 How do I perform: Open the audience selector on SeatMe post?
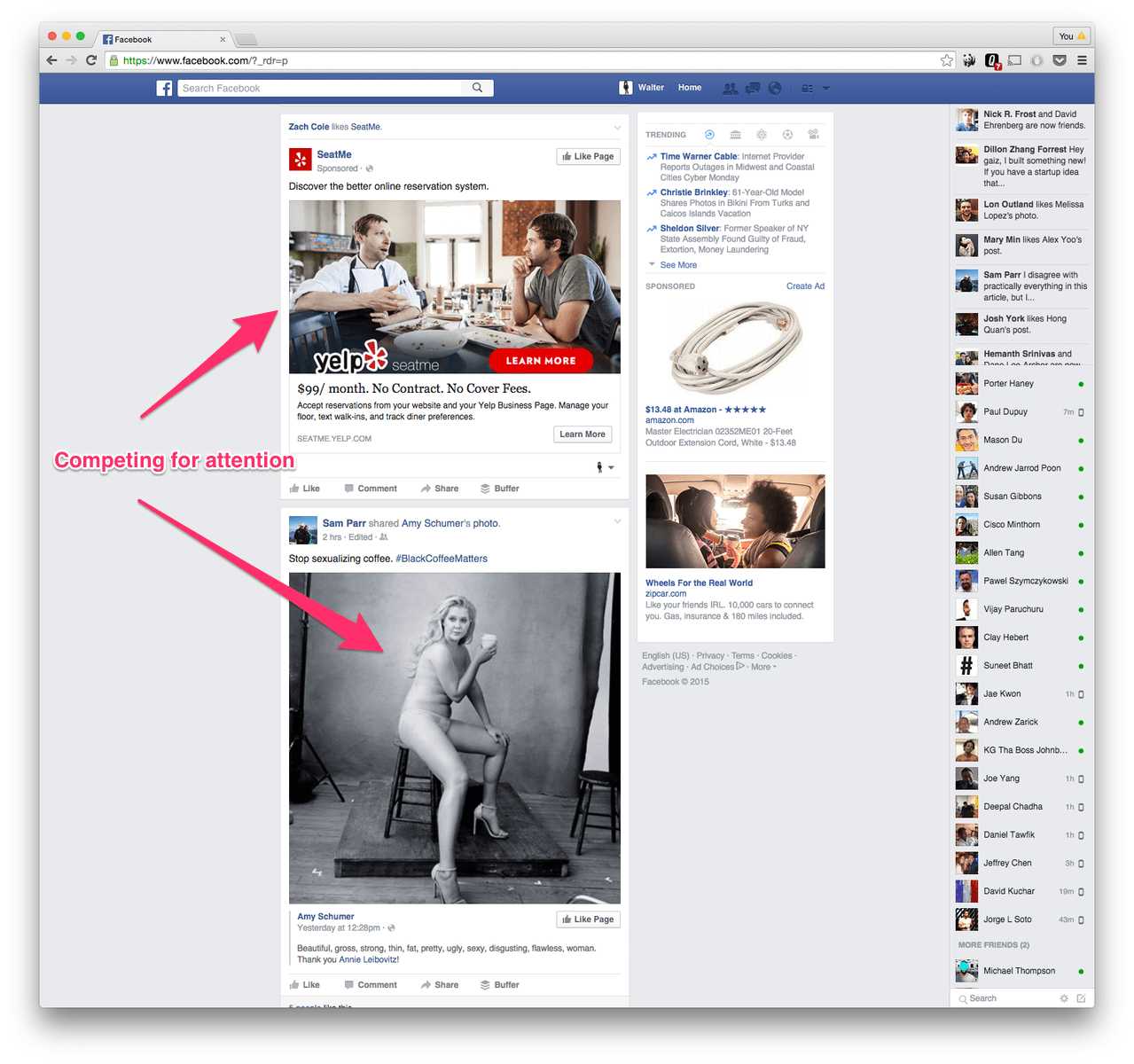(606, 467)
